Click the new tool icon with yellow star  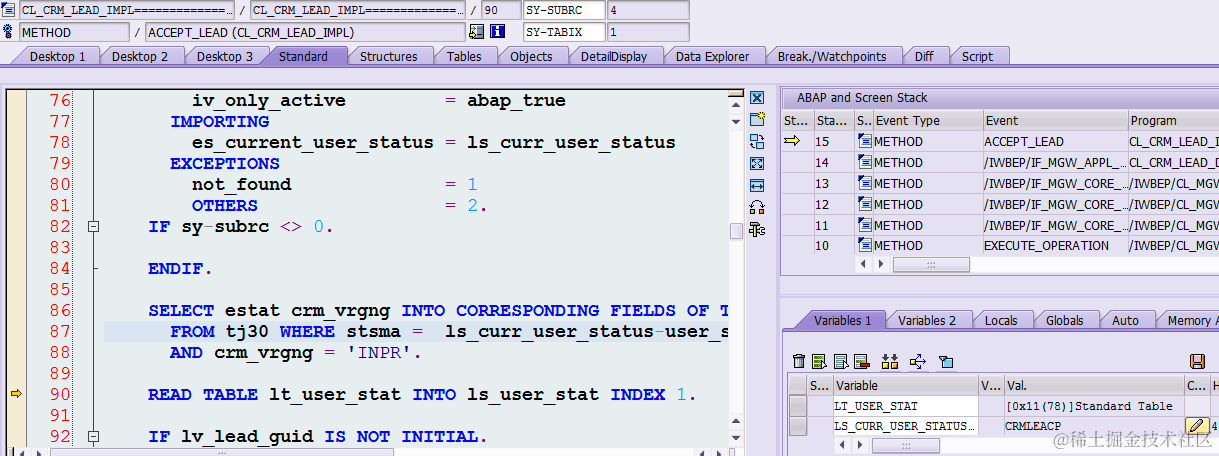click(x=757, y=119)
